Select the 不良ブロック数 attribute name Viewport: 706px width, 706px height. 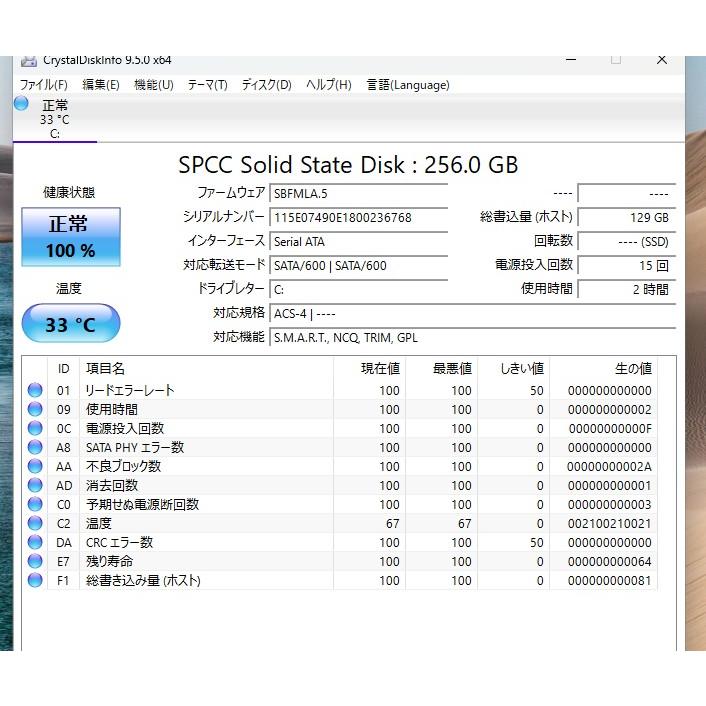click(123, 466)
